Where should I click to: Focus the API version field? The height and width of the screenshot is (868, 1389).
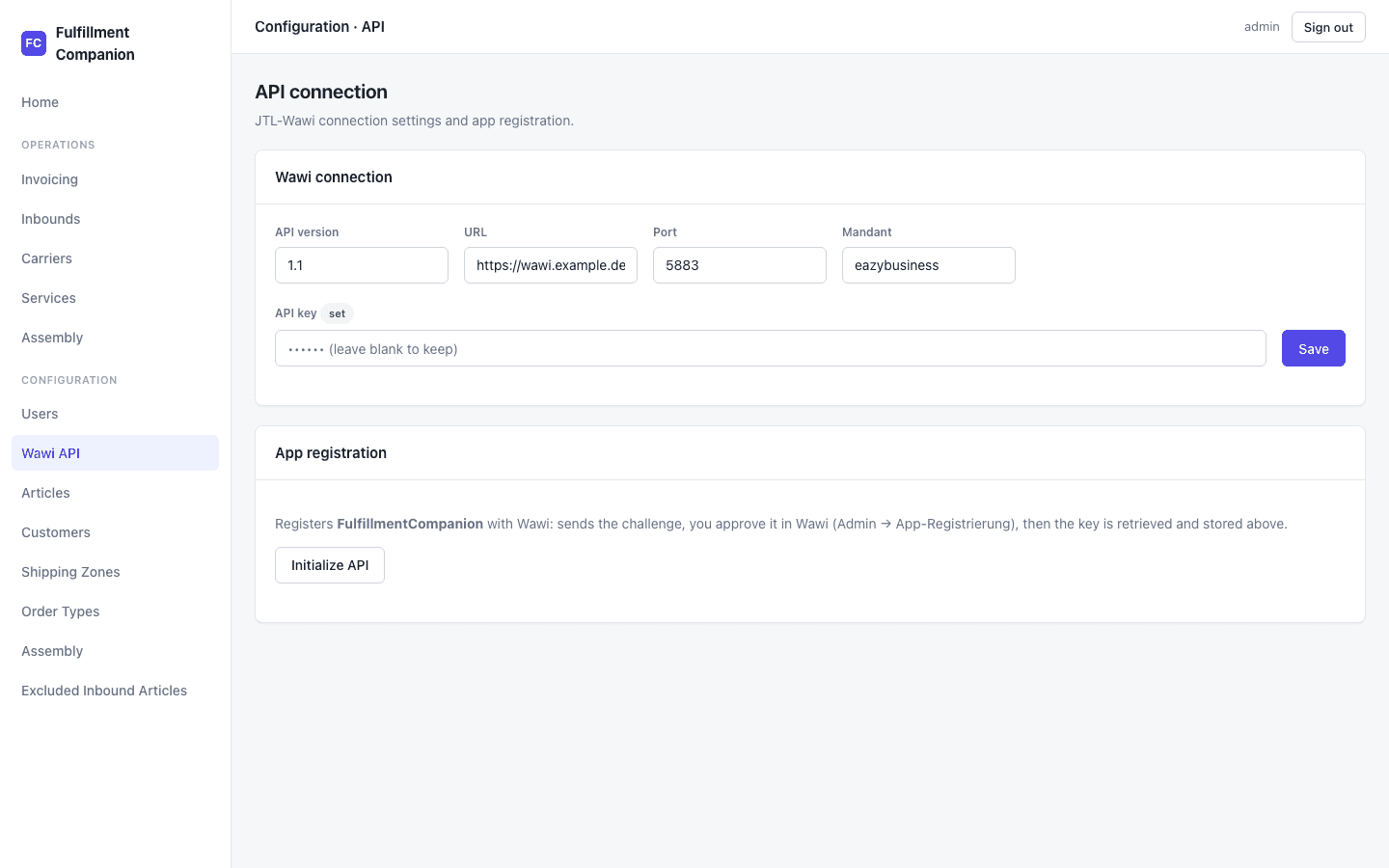[x=362, y=265]
